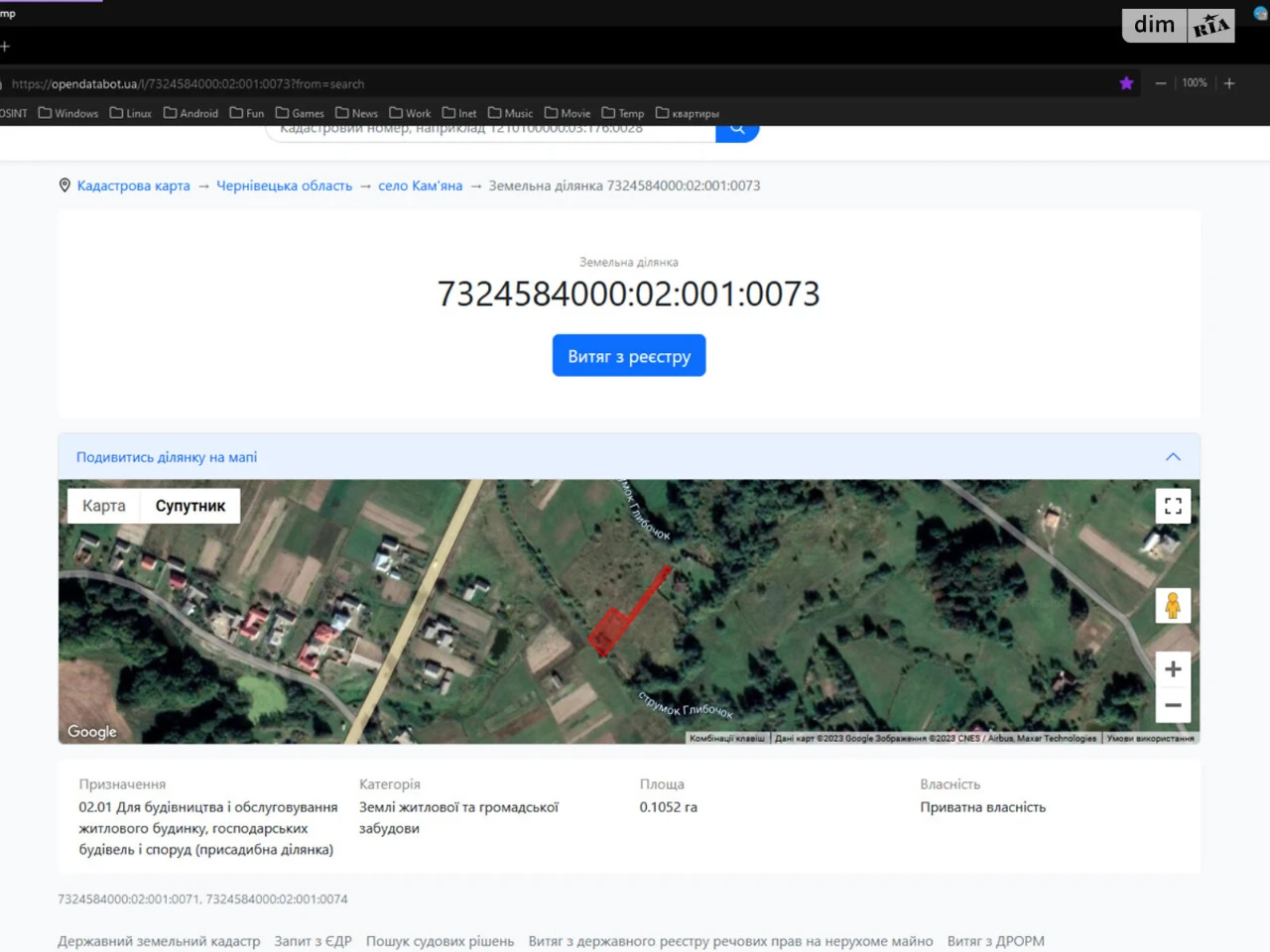The height and width of the screenshot is (952, 1270).
Task: Click the browser address bar URL
Action: 189,84
